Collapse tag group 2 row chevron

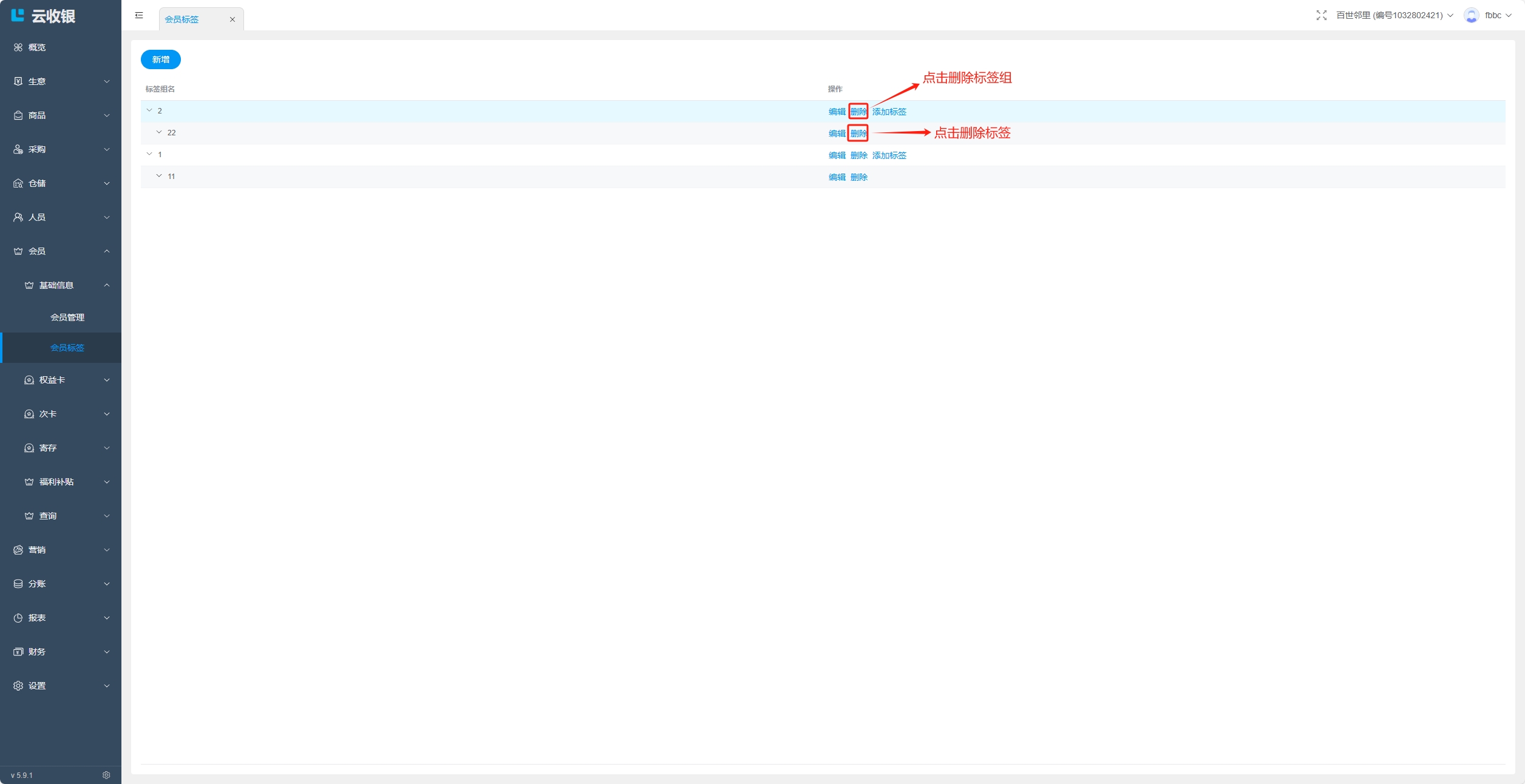coord(149,110)
